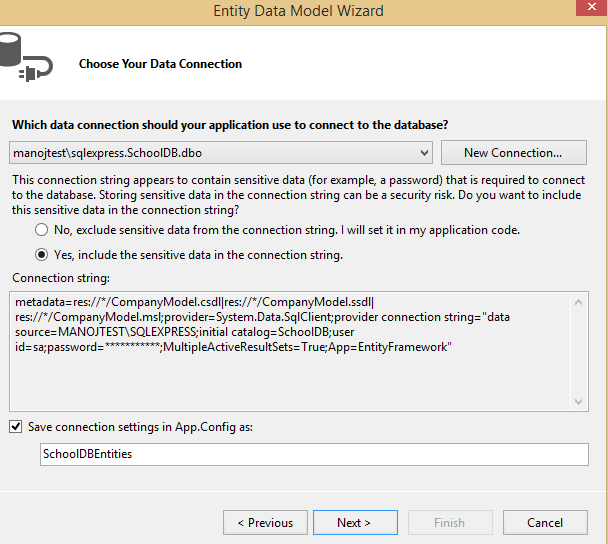Select "No, exclude sensitive data" radio option
The image size is (608, 544).
[x=42, y=229]
